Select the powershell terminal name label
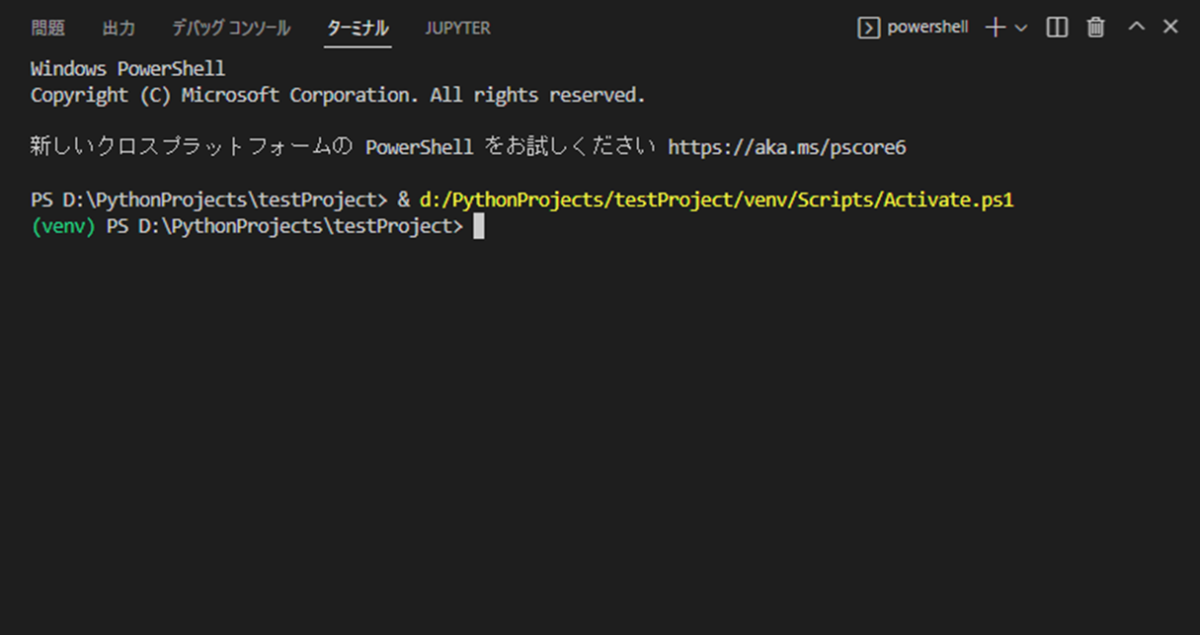The height and width of the screenshot is (635, 1200). click(927, 28)
